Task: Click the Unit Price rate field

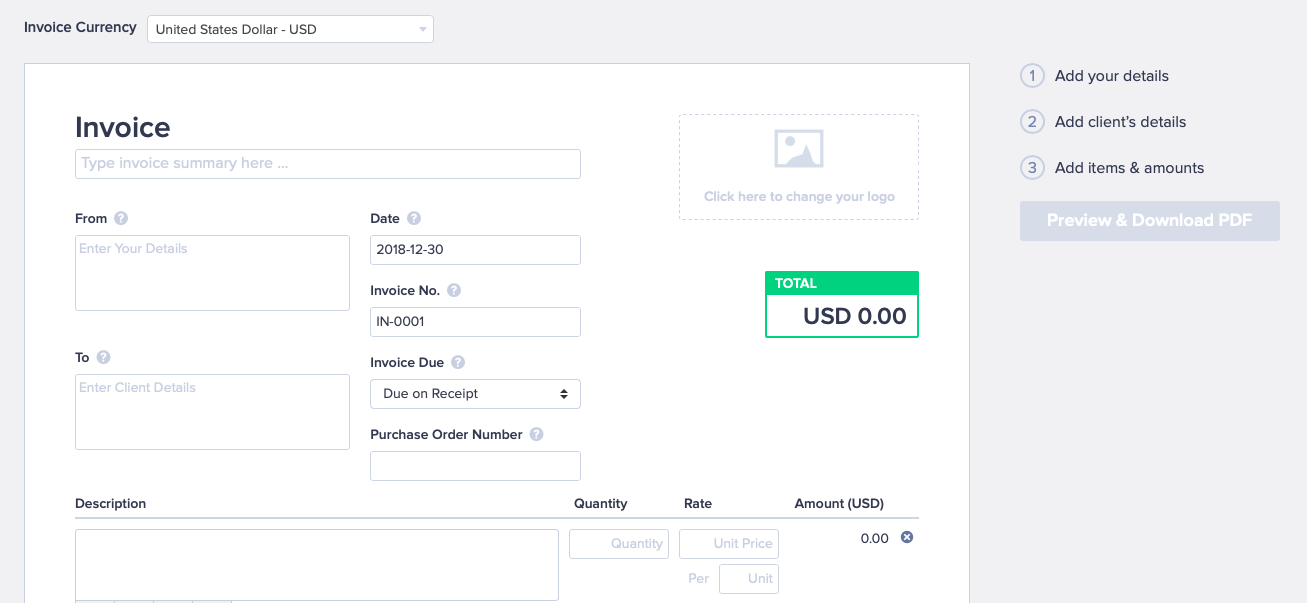Action: [729, 543]
